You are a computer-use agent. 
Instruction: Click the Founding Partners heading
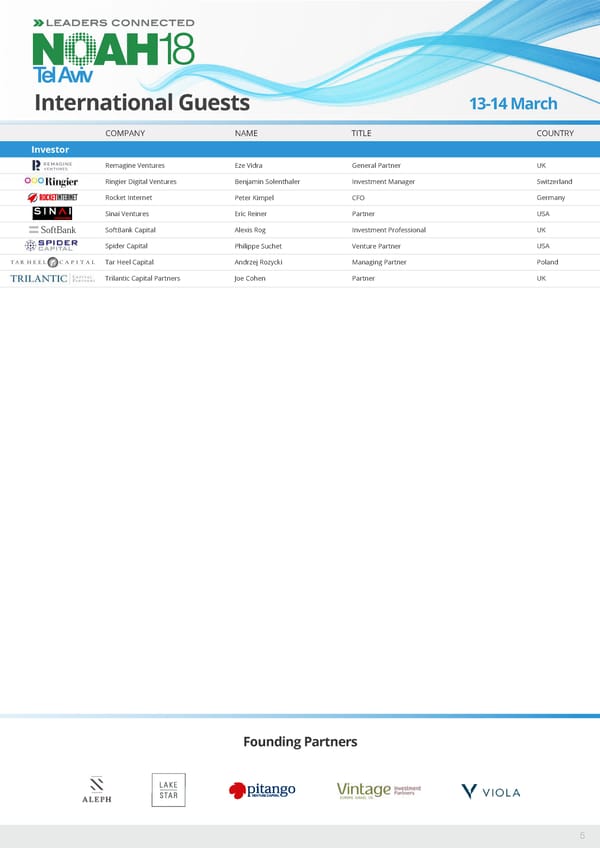[300, 741]
